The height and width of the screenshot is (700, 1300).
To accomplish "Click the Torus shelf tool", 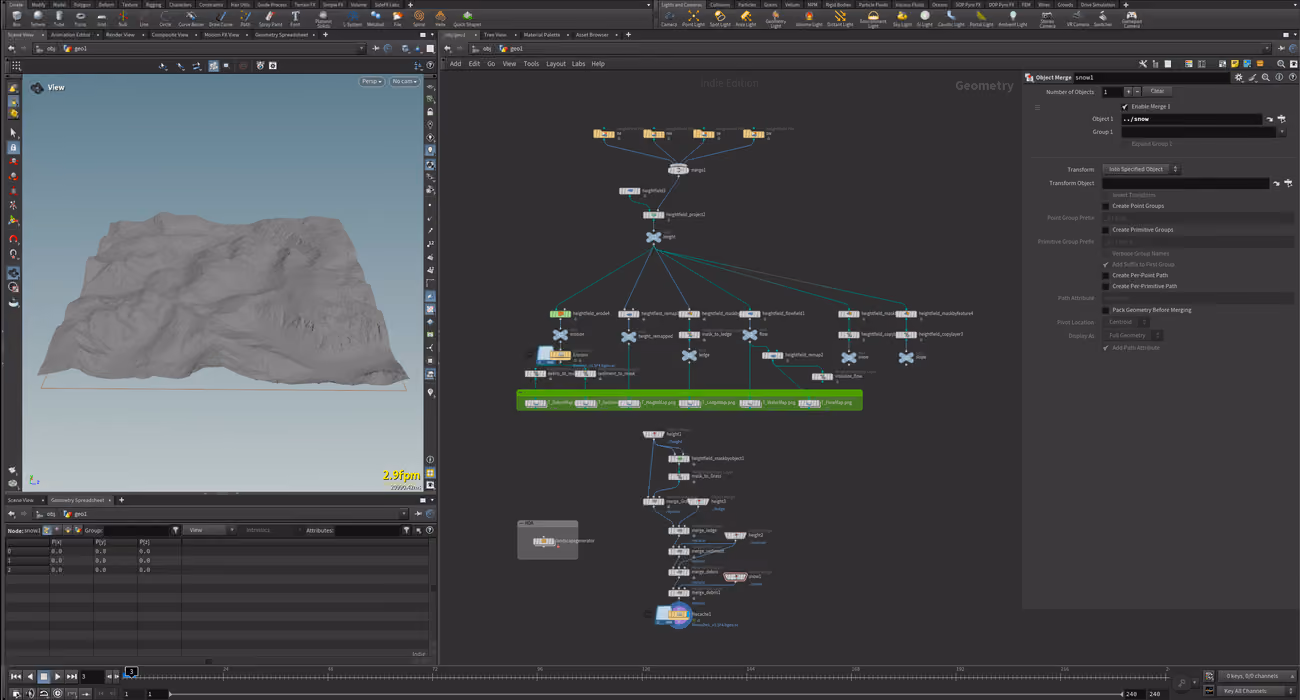I will tap(80, 18).
